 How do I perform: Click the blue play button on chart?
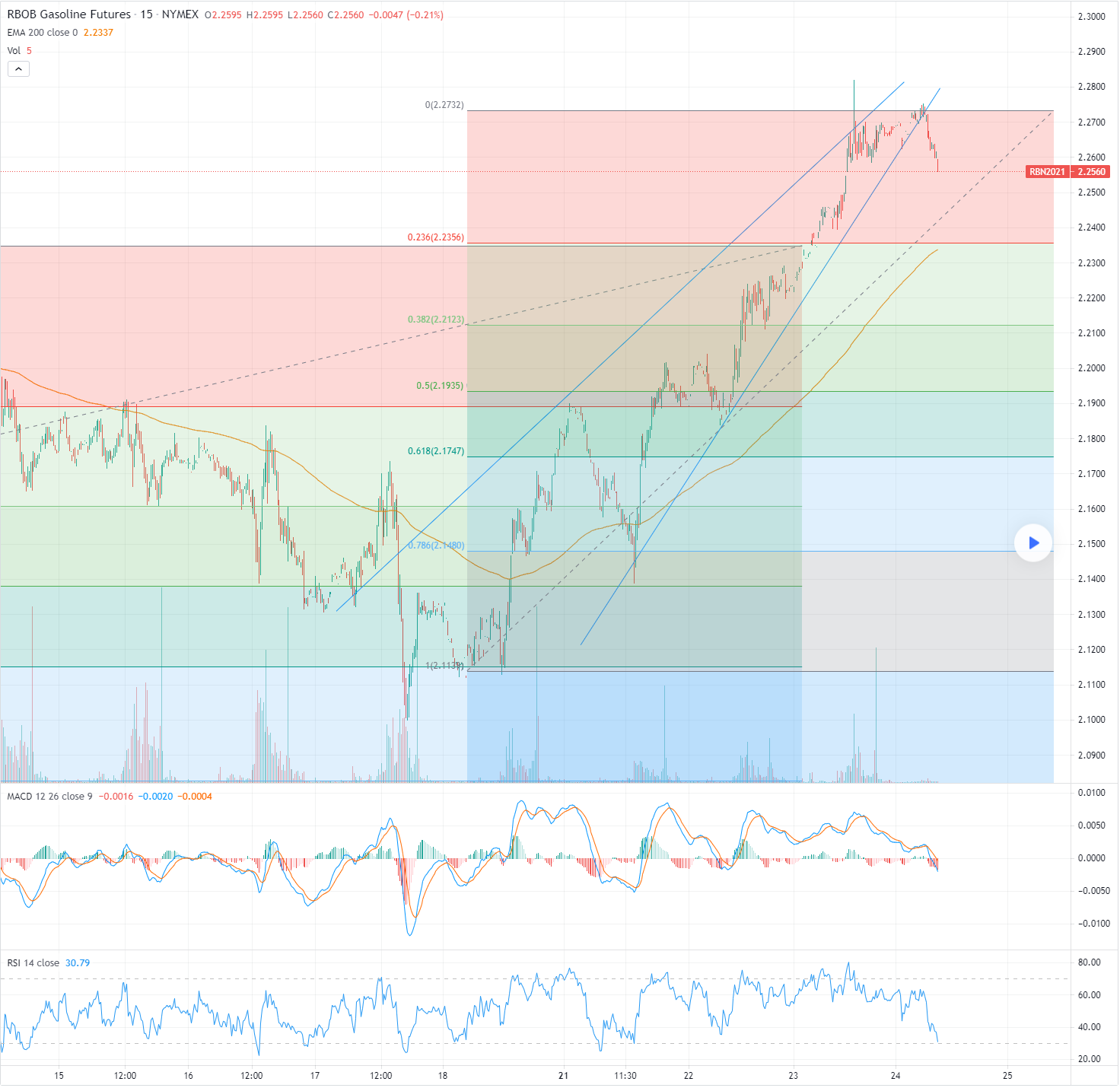point(1032,542)
